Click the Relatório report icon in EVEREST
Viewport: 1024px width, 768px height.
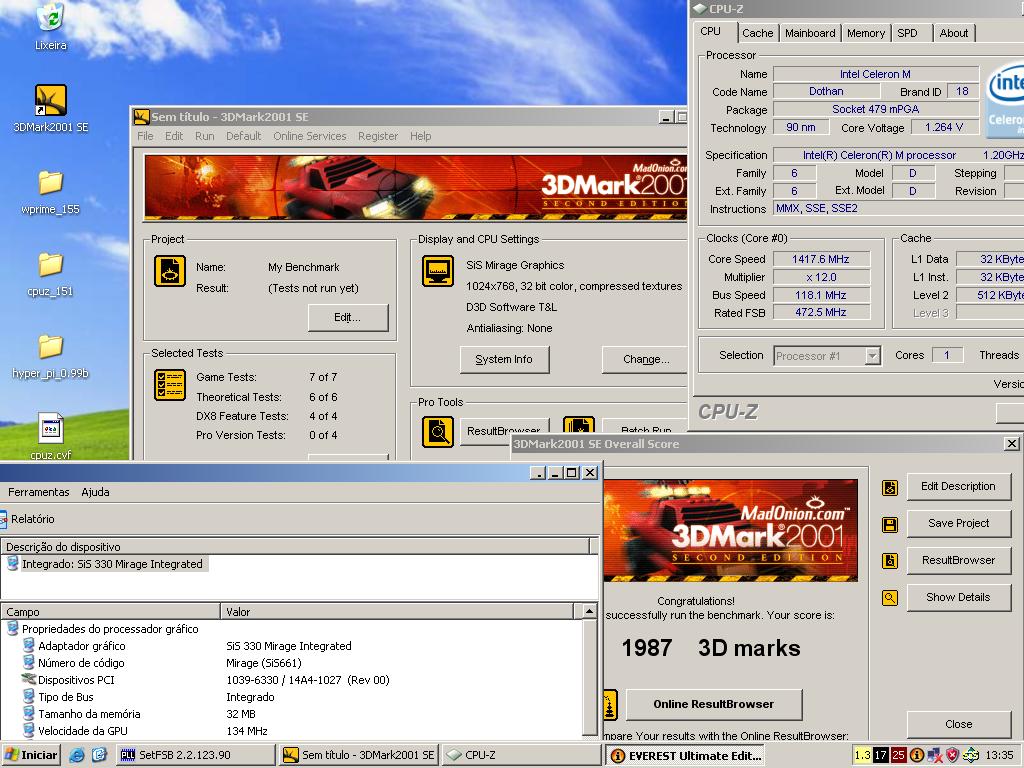(3, 519)
